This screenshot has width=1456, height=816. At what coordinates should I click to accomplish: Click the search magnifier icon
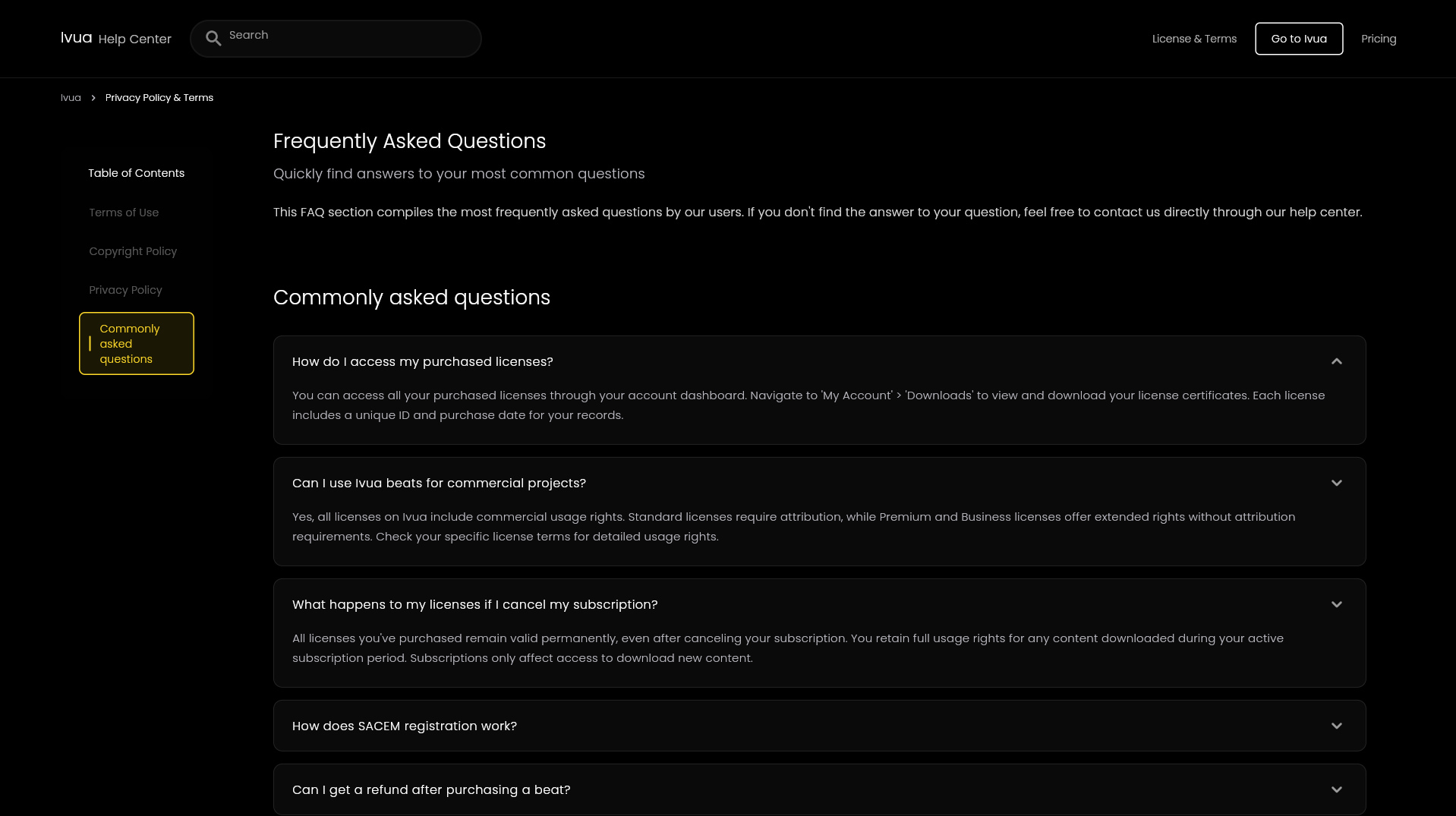213,39
